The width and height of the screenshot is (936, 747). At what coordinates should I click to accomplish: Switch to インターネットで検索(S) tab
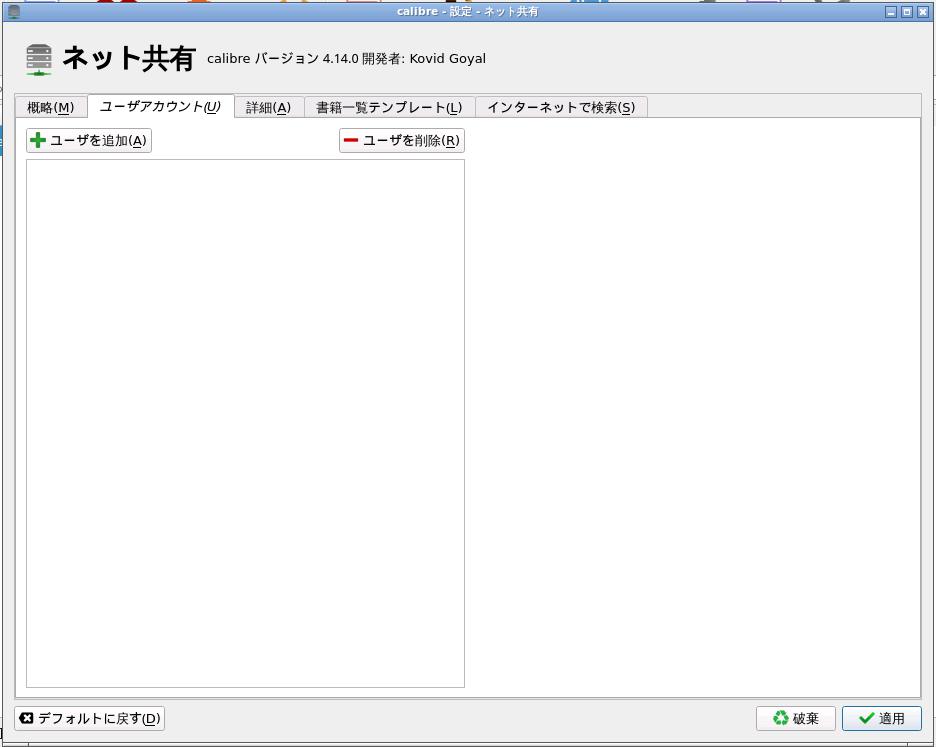pyautogui.click(x=561, y=107)
